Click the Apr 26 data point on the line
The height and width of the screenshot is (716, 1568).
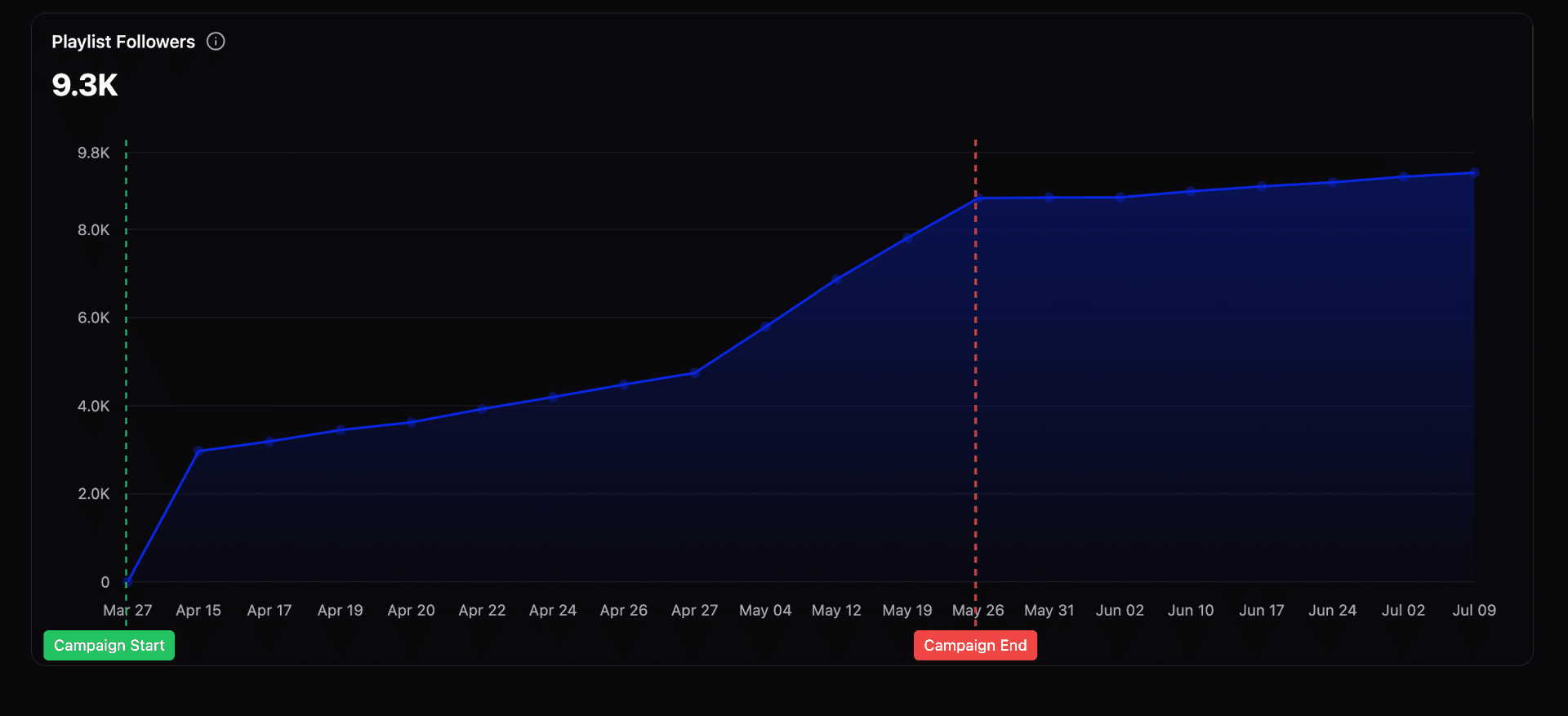[624, 385]
